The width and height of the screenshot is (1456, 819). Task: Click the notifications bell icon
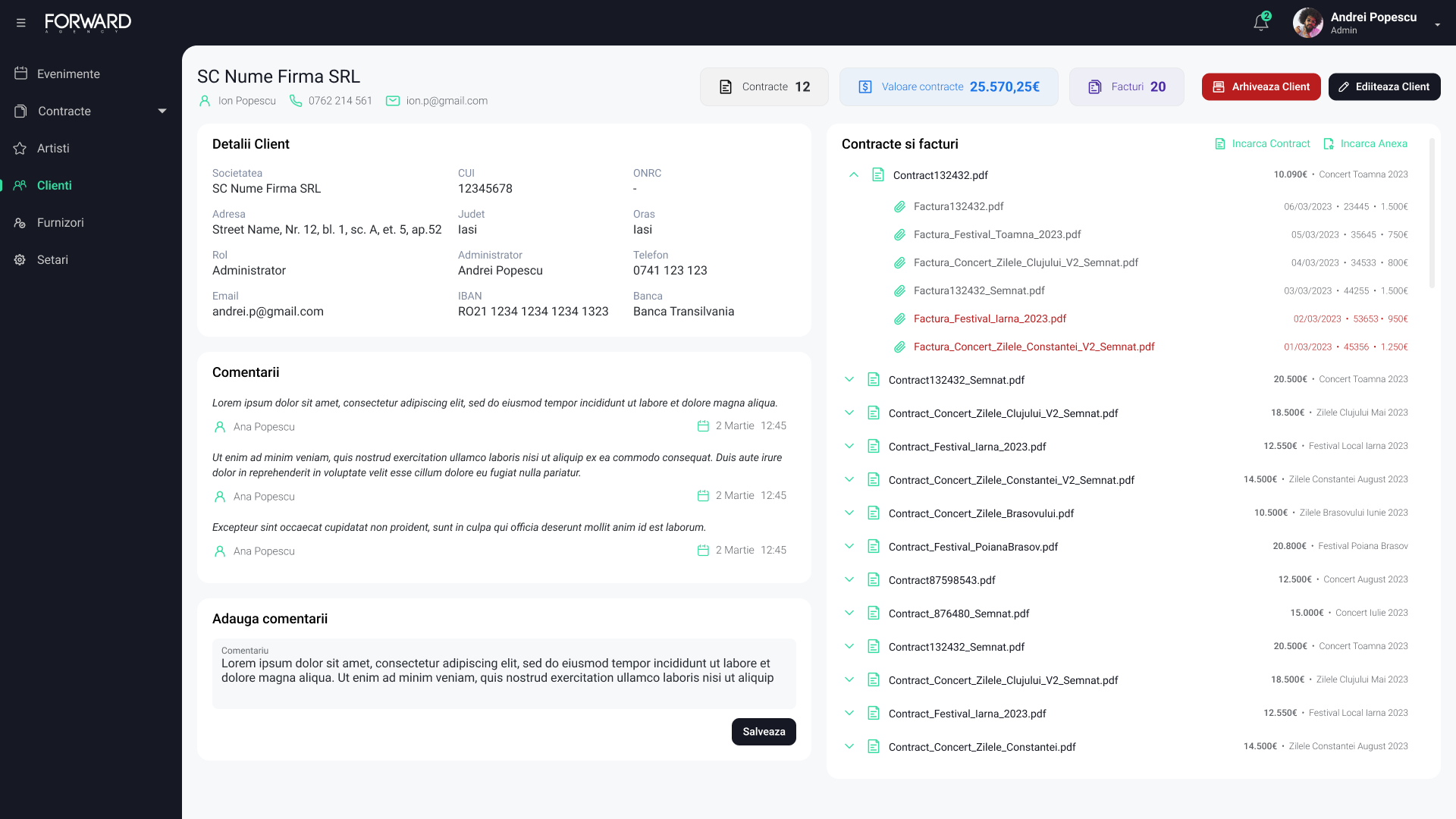(x=1260, y=22)
